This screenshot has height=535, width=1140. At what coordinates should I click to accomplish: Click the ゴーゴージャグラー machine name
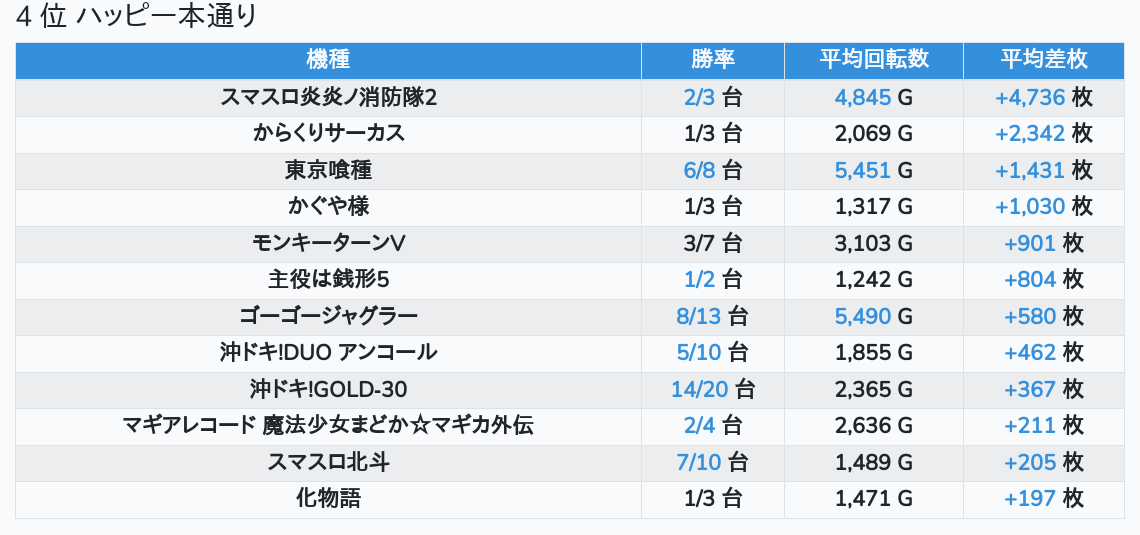(x=328, y=316)
